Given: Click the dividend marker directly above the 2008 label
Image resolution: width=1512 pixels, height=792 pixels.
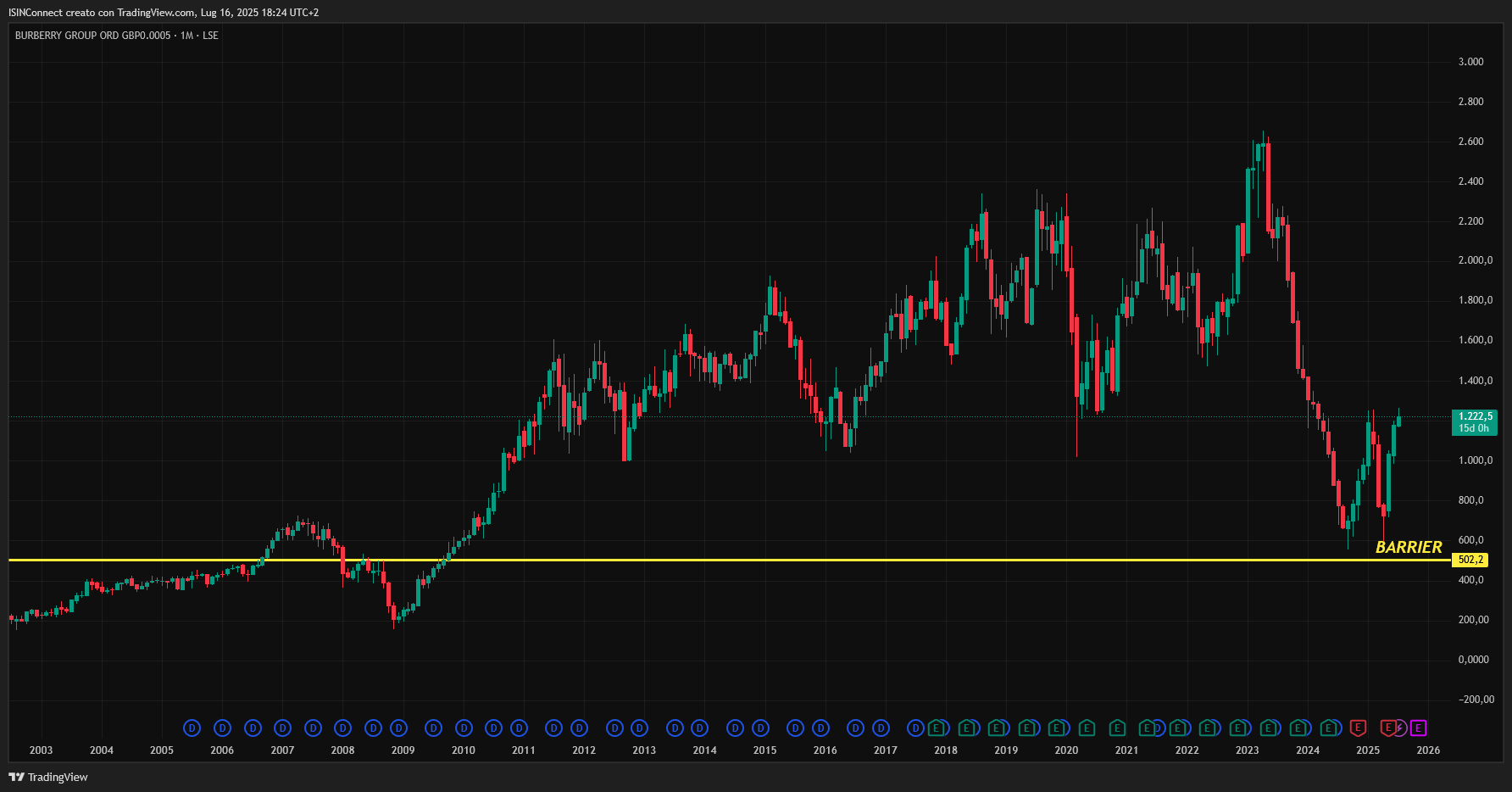Looking at the screenshot, I should coord(342,728).
